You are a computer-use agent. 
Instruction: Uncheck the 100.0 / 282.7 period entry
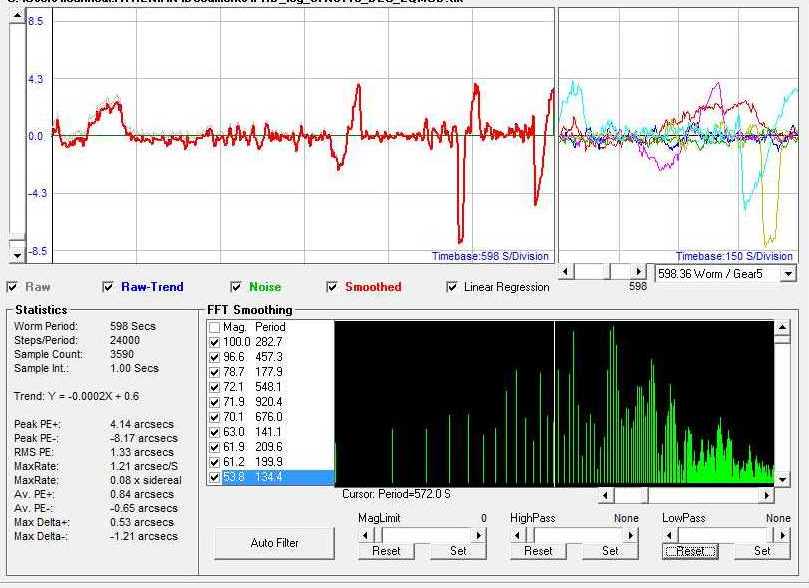215,342
